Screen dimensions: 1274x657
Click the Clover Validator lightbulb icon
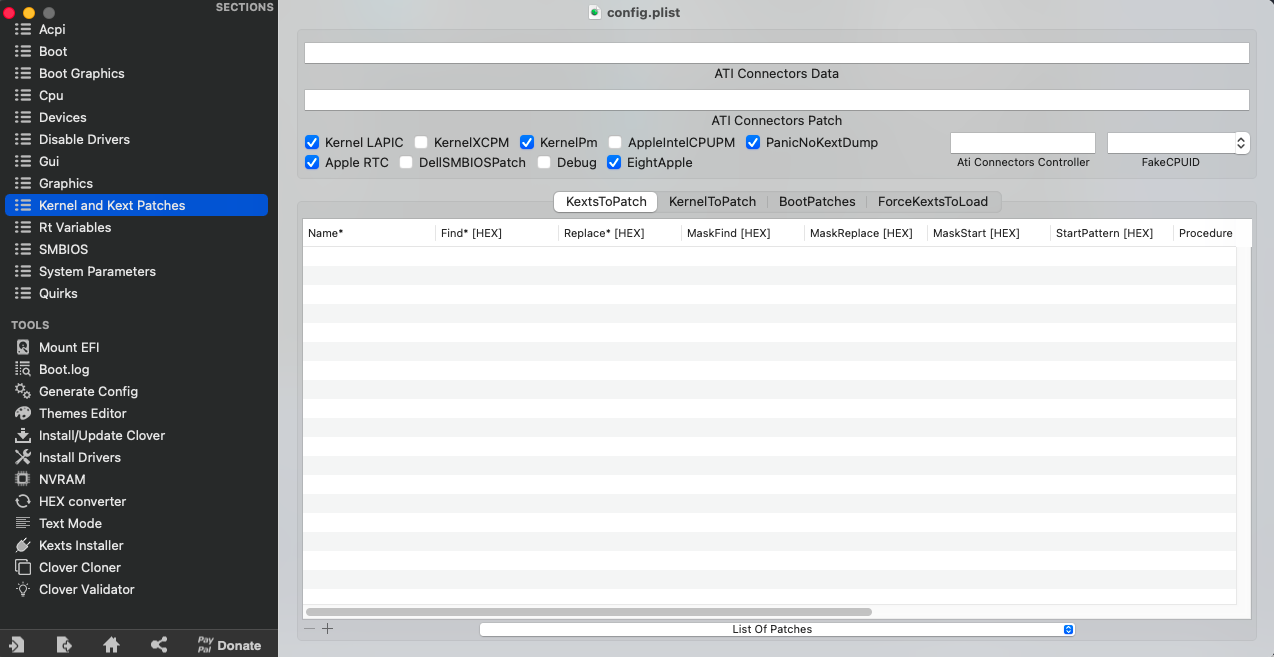coord(22,589)
